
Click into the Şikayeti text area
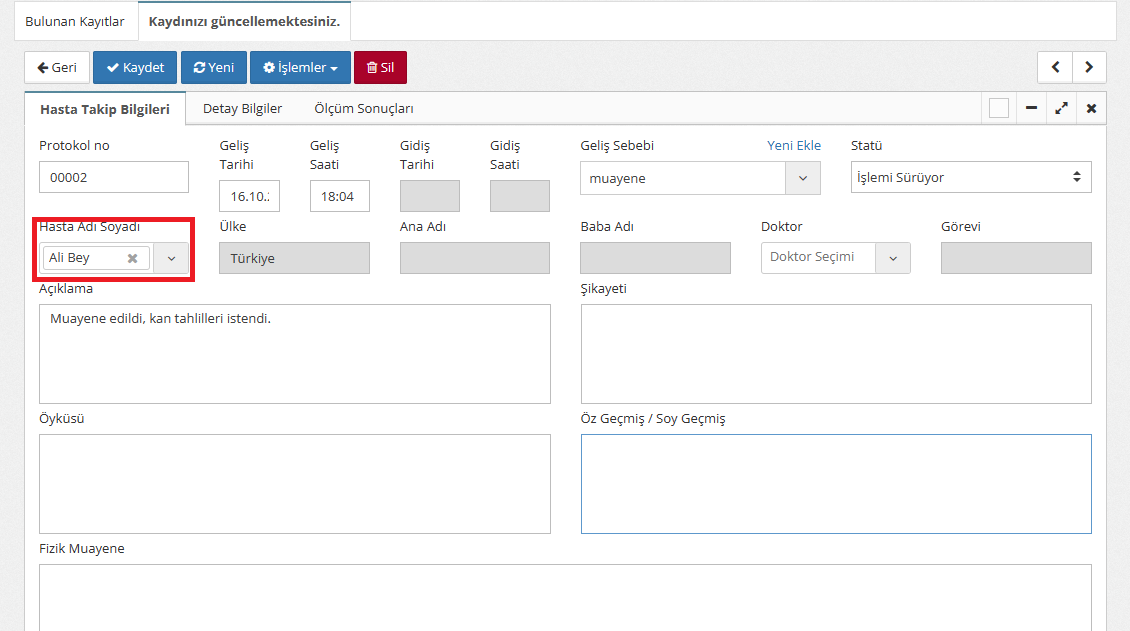835,354
